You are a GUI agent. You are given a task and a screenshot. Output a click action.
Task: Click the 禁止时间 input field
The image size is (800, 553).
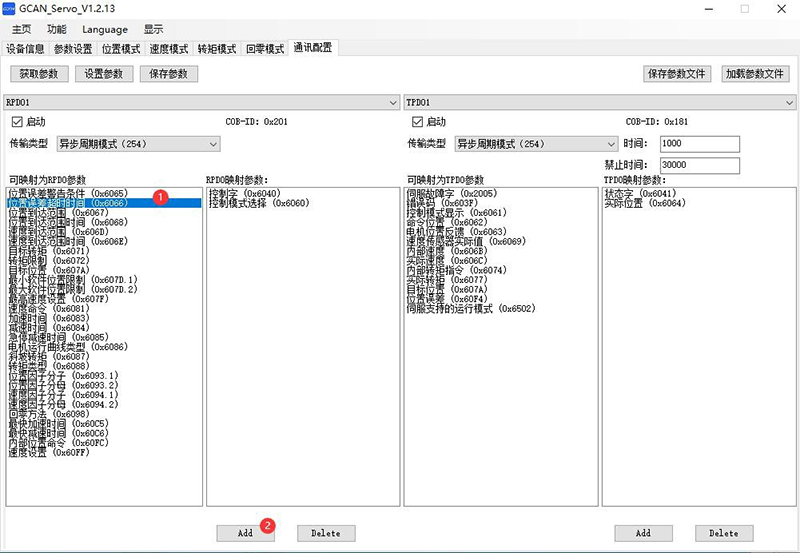[699, 165]
